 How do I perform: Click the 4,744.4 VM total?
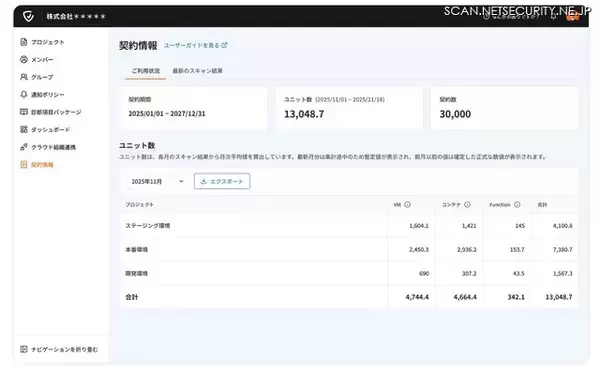(x=417, y=297)
